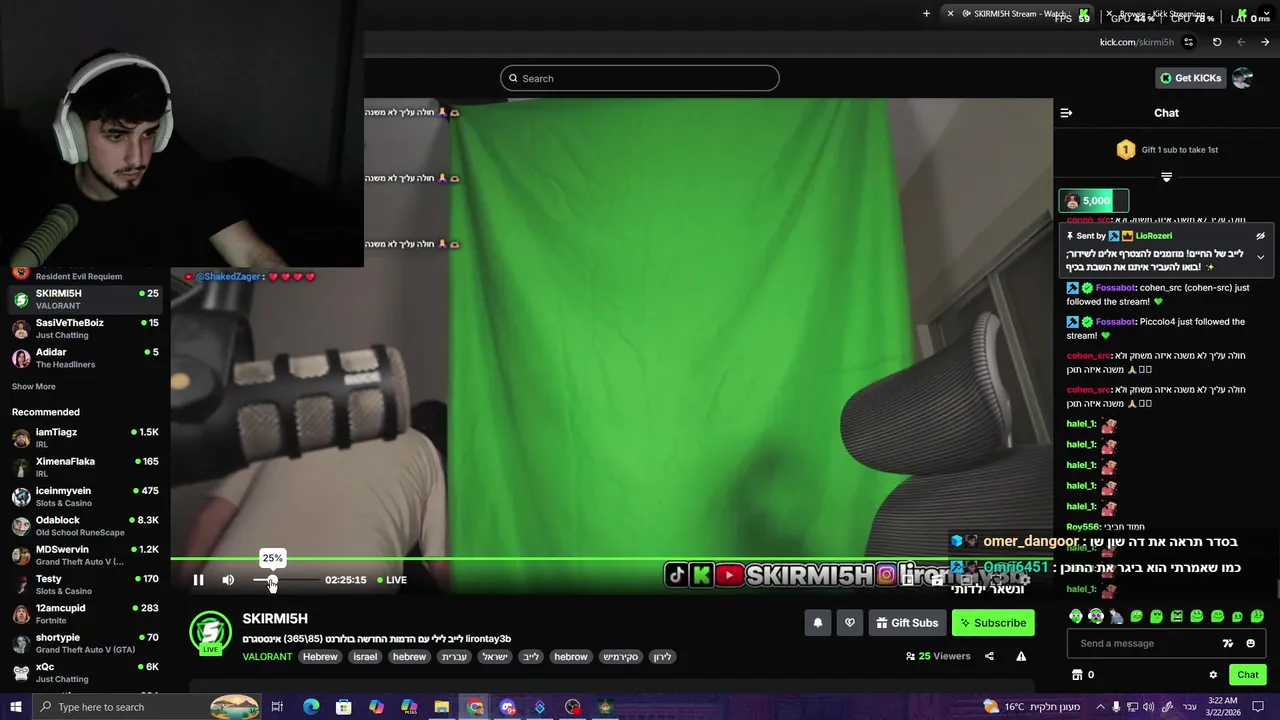Click the Windows taskbar search box
Screen dimensions: 1280x720
tap(147, 707)
